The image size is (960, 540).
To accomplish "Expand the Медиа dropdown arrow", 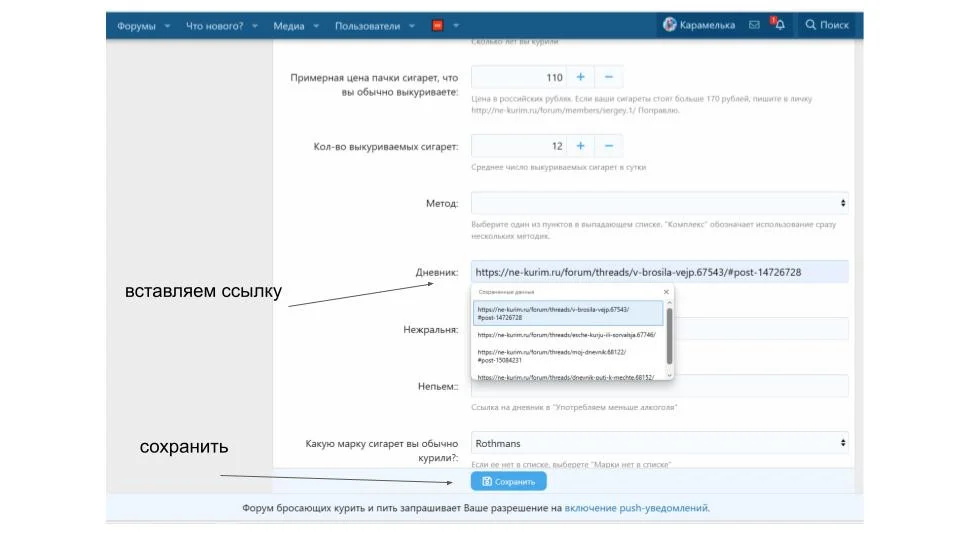I will tap(316, 26).
